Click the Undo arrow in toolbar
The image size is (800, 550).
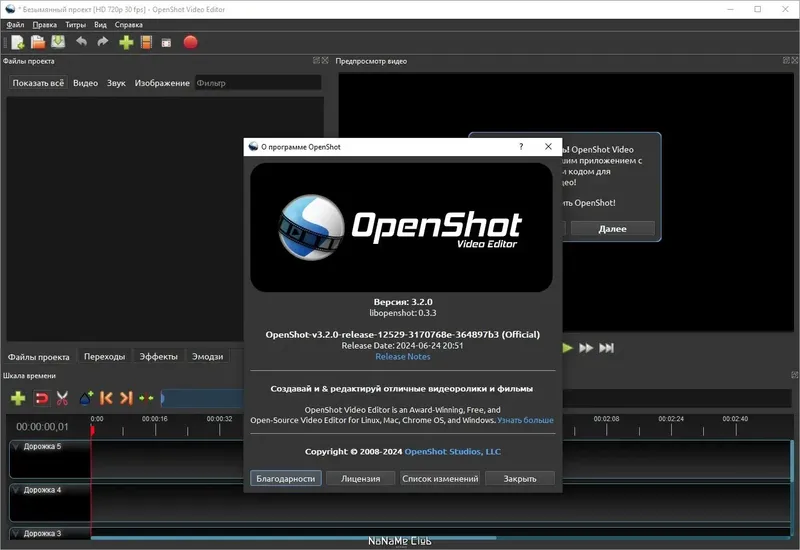coord(81,42)
